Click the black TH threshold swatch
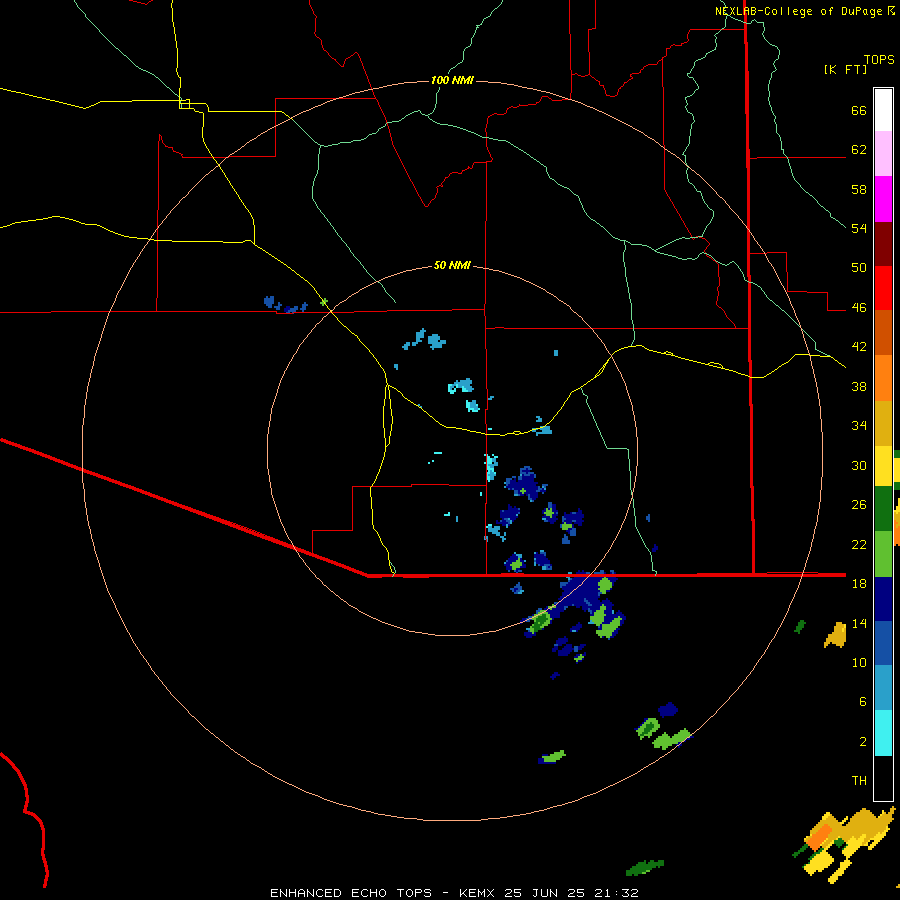 click(883, 778)
